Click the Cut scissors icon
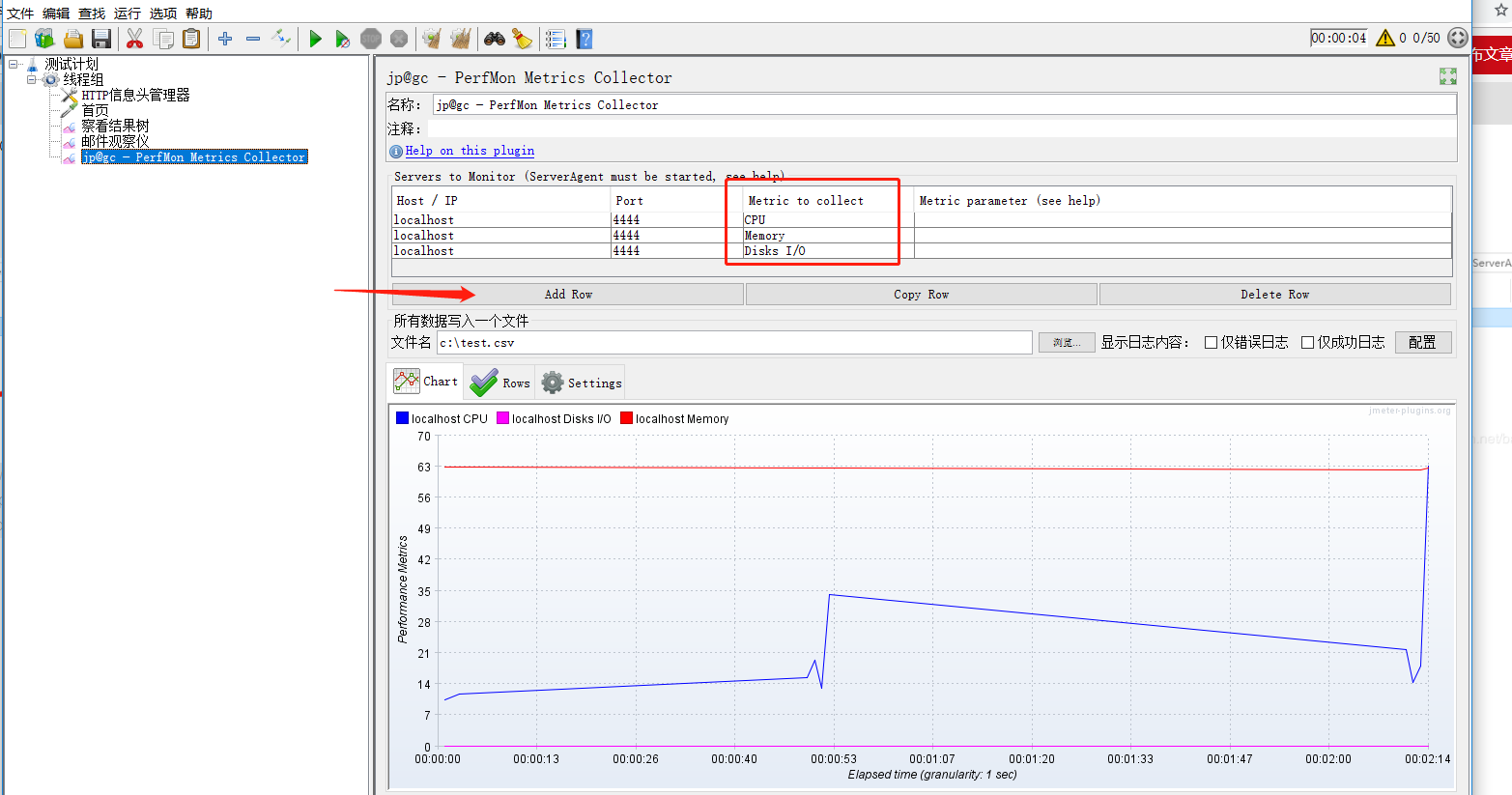Image resolution: width=1512 pixels, height=795 pixels. [x=134, y=39]
